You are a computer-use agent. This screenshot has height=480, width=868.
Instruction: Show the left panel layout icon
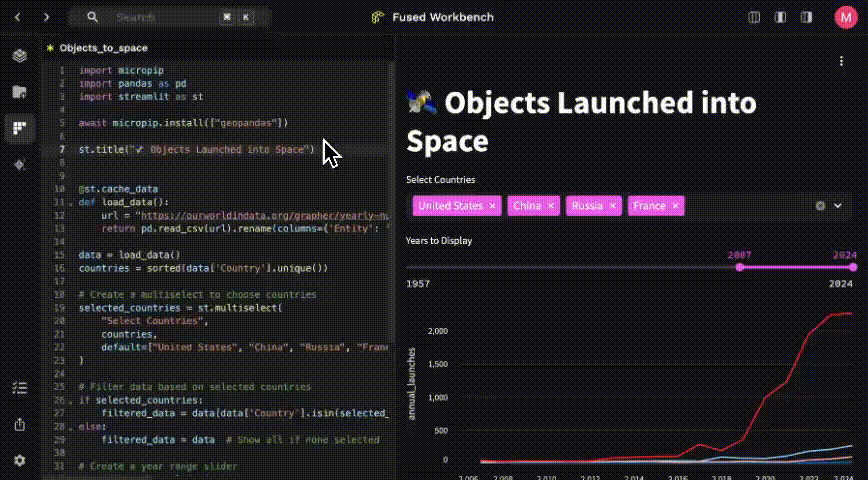pos(754,17)
